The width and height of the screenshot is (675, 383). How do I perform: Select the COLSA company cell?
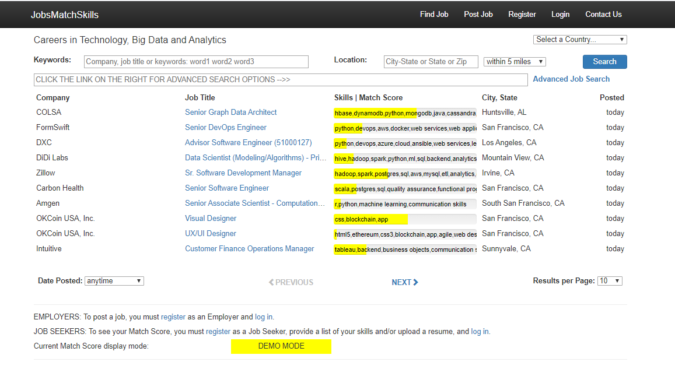(49, 112)
